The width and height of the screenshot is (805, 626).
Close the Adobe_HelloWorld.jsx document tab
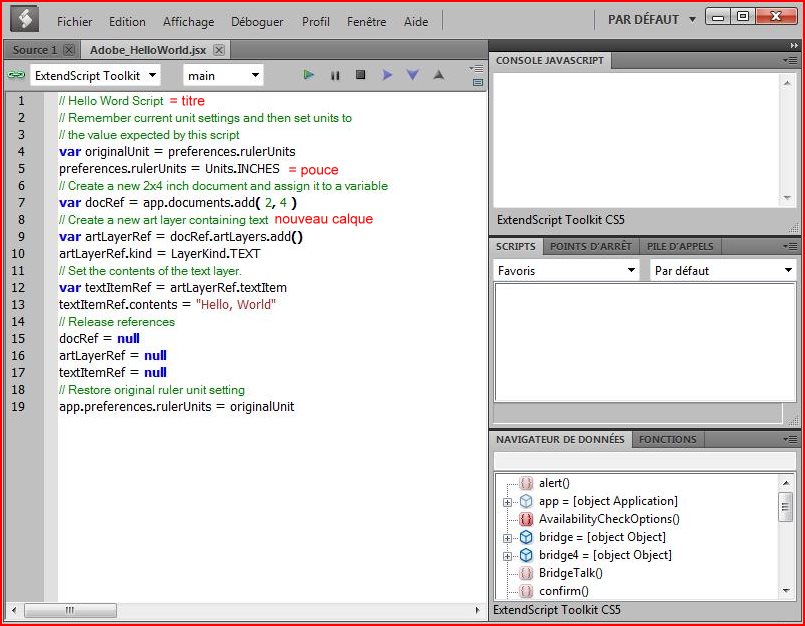[x=219, y=50]
